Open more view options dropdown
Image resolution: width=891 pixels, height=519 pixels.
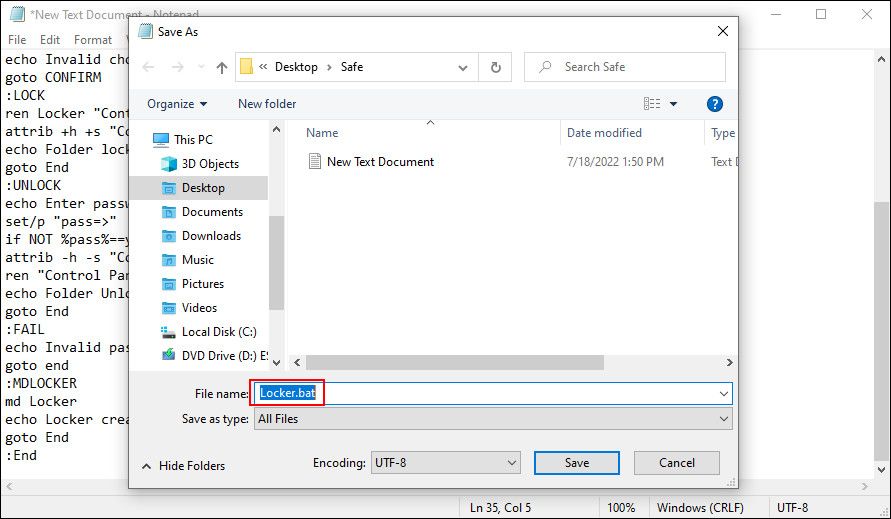pyautogui.click(x=673, y=104)
